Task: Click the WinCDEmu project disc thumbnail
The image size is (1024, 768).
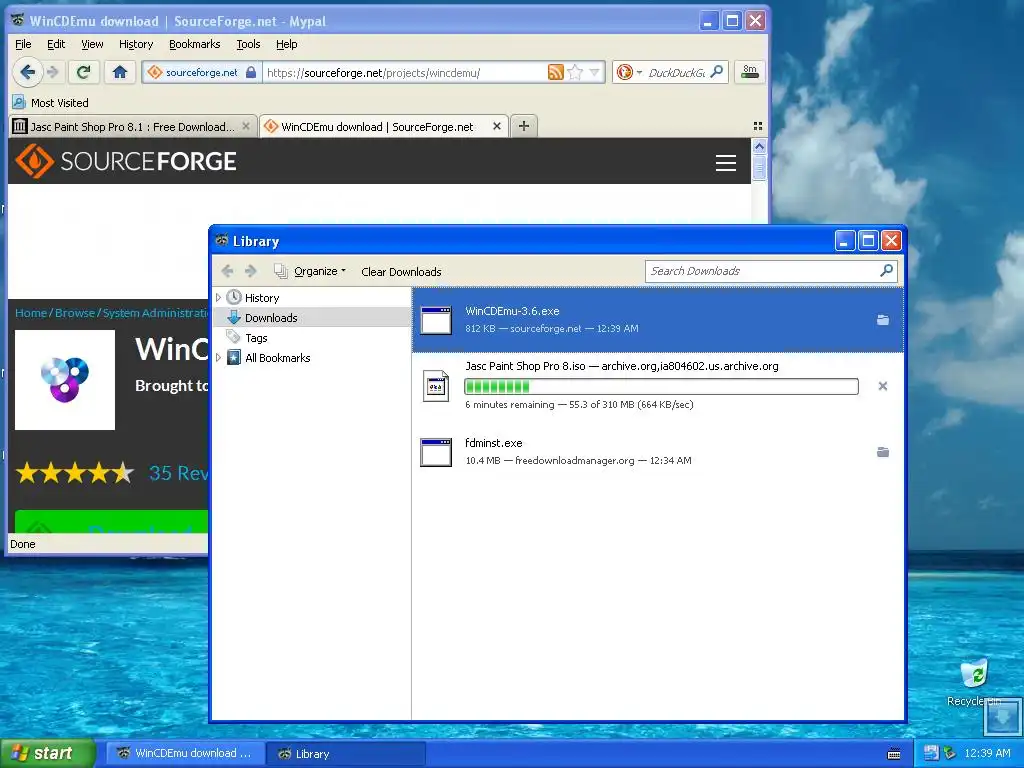Action: (65, 379)
